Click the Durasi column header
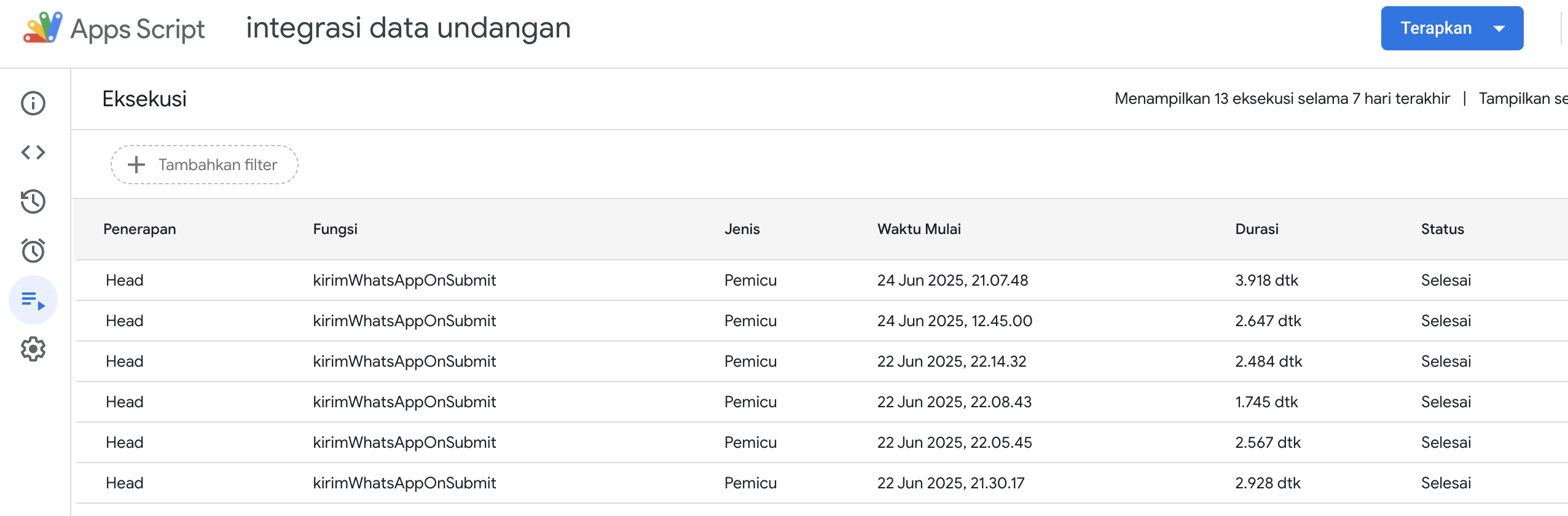The height and width of the screenshot is (516, 1568). (x=1256, y=229)
